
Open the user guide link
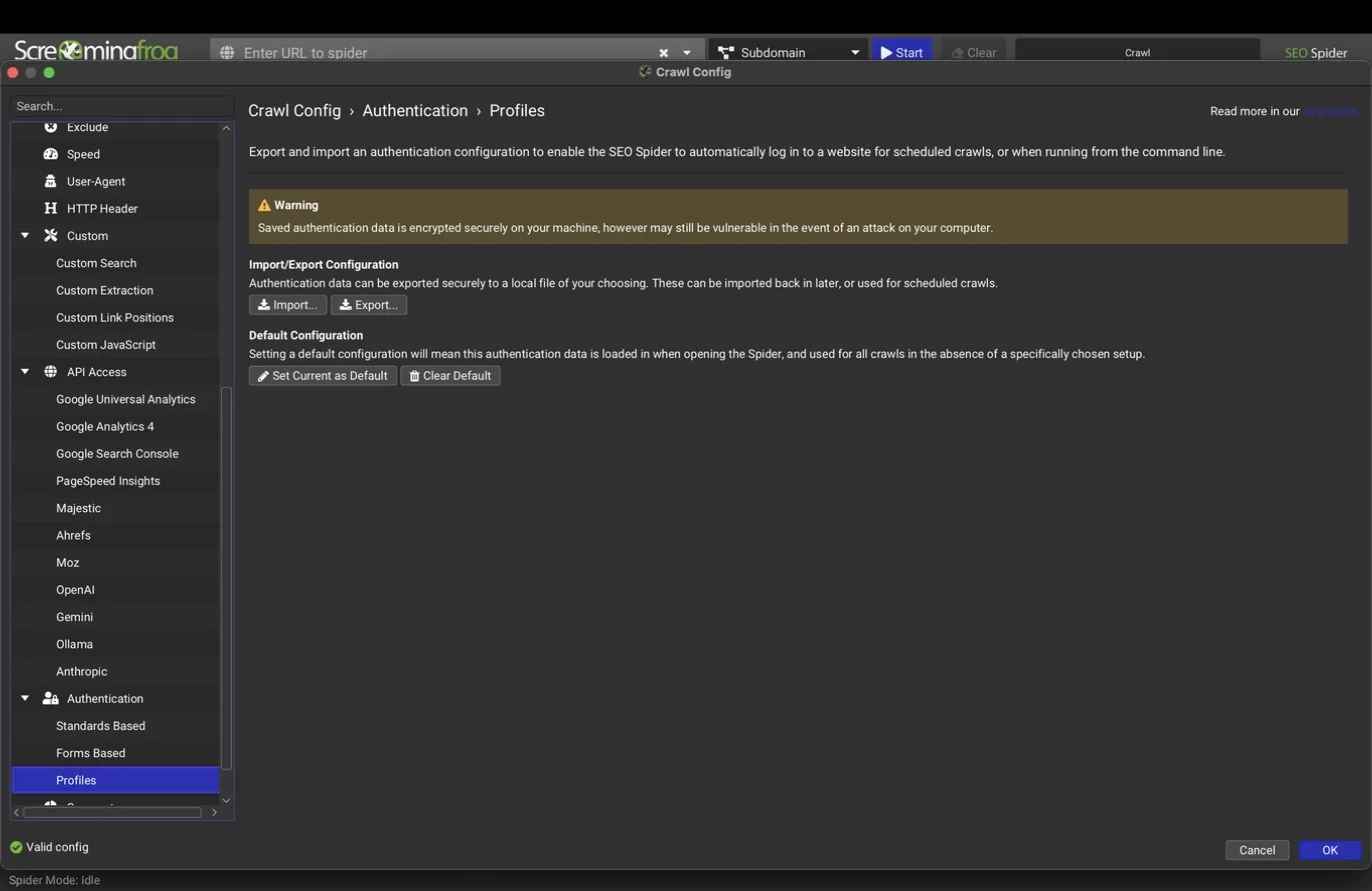tap(1330, 111)
